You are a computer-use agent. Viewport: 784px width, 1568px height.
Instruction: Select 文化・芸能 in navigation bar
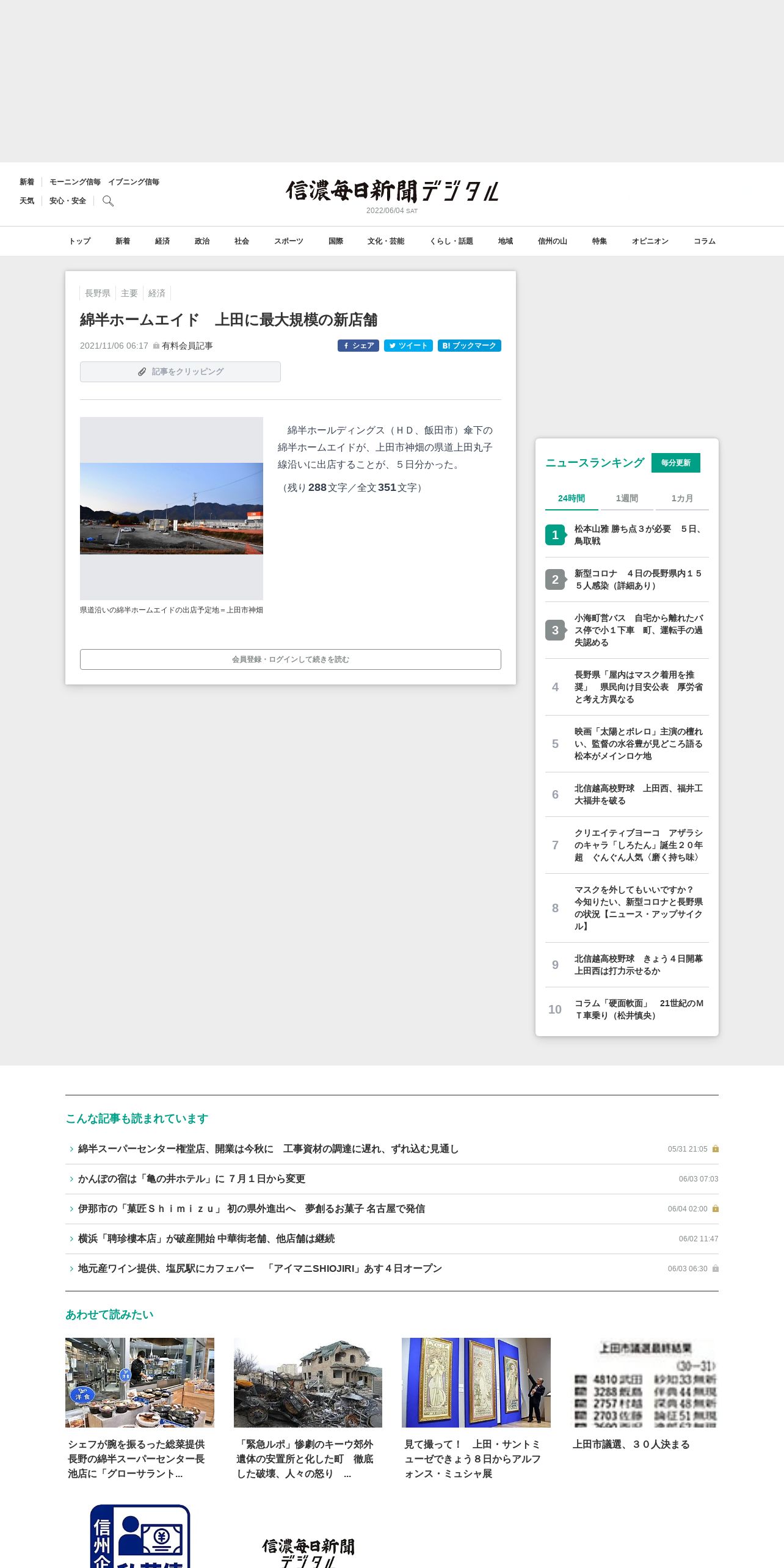386,241
